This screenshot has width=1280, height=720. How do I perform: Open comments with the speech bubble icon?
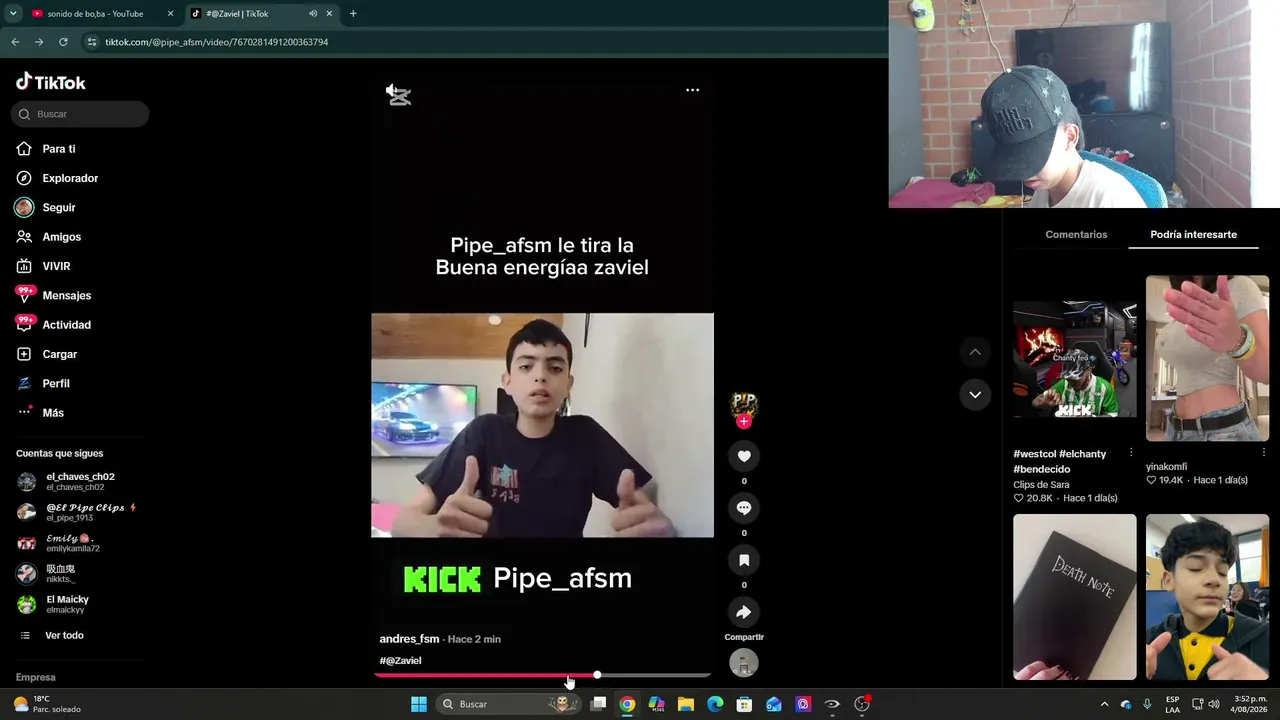744,508
